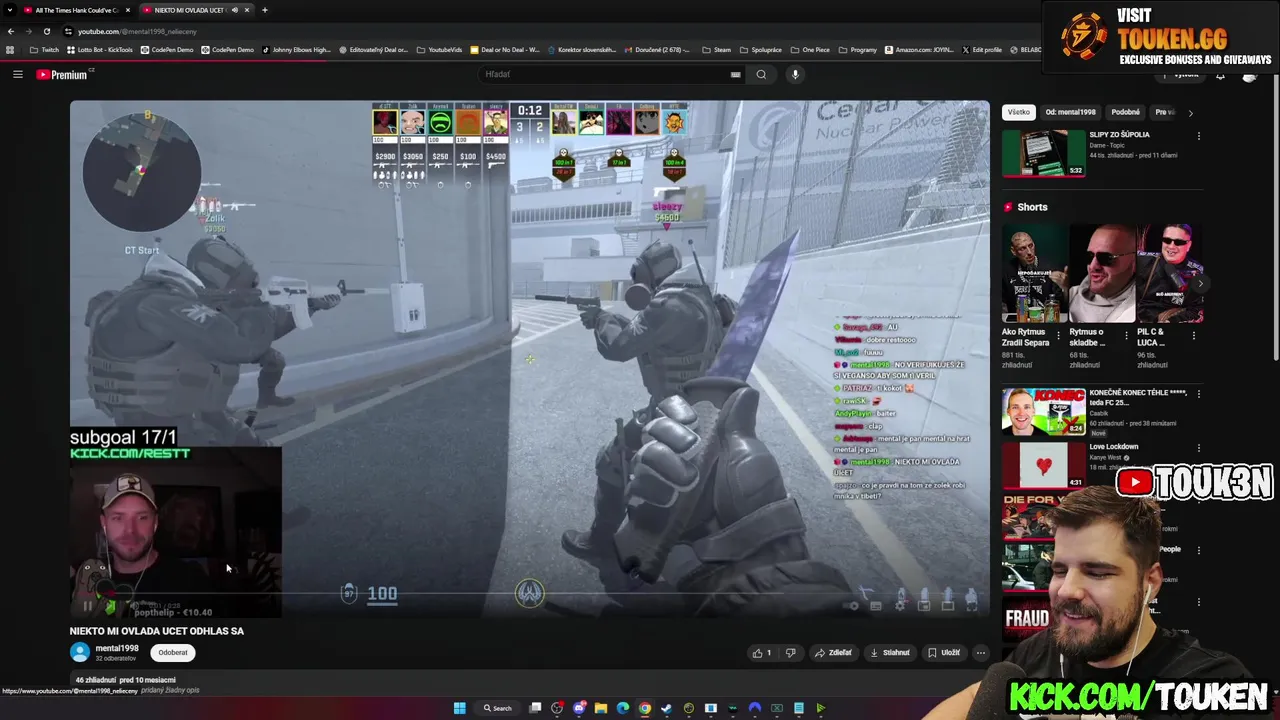The width and height of the screenshot is (1280, 720).
Task: Dislike the video with thumbs down
Action: pos(790,653)
